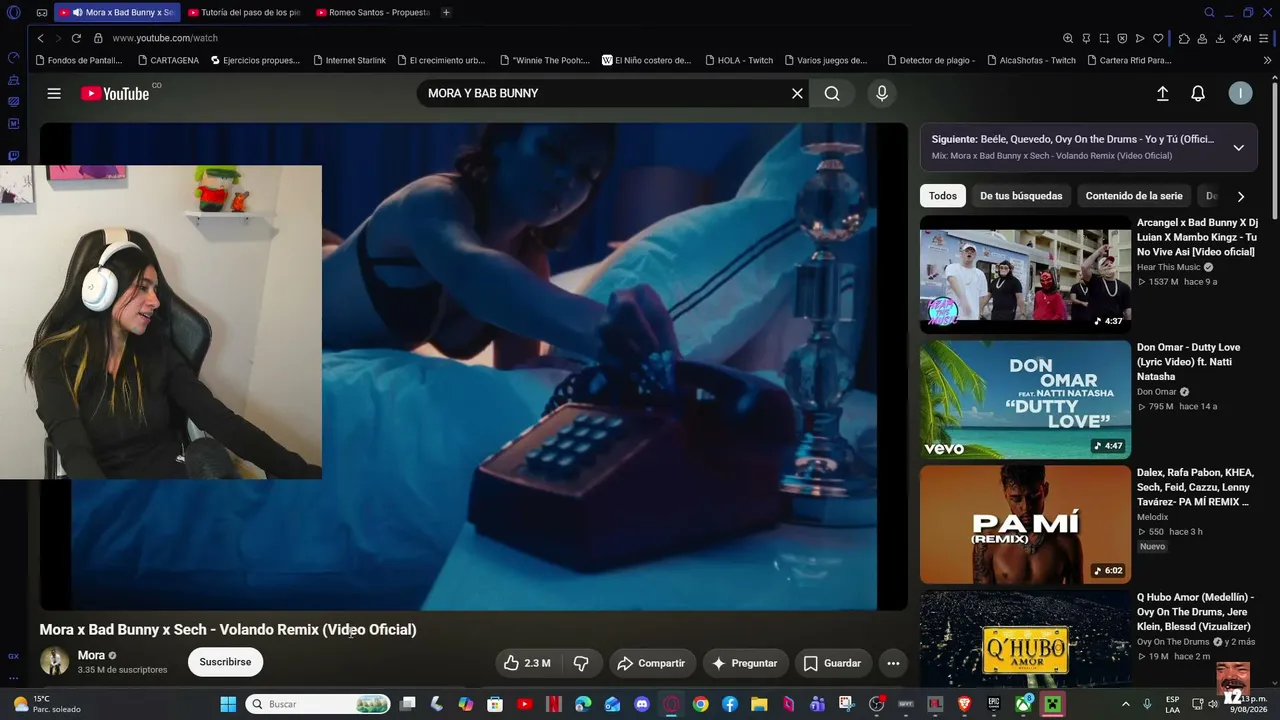1280x720 pixels.
Task: Open the browser downloads icon
Action: pyautogui.click(x=1221, y=38)
